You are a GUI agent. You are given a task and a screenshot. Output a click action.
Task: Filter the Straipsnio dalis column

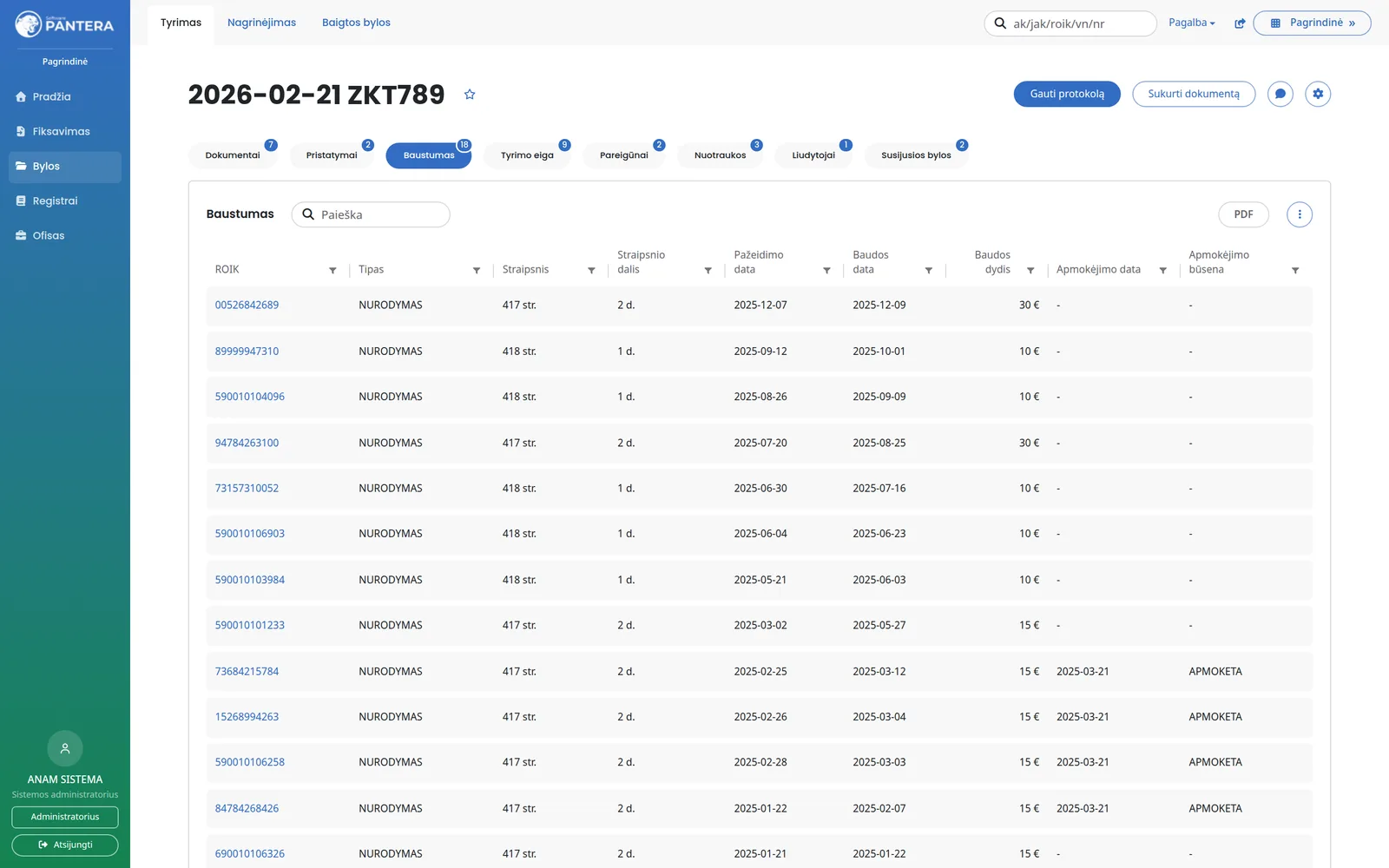(x=708, y=271)
